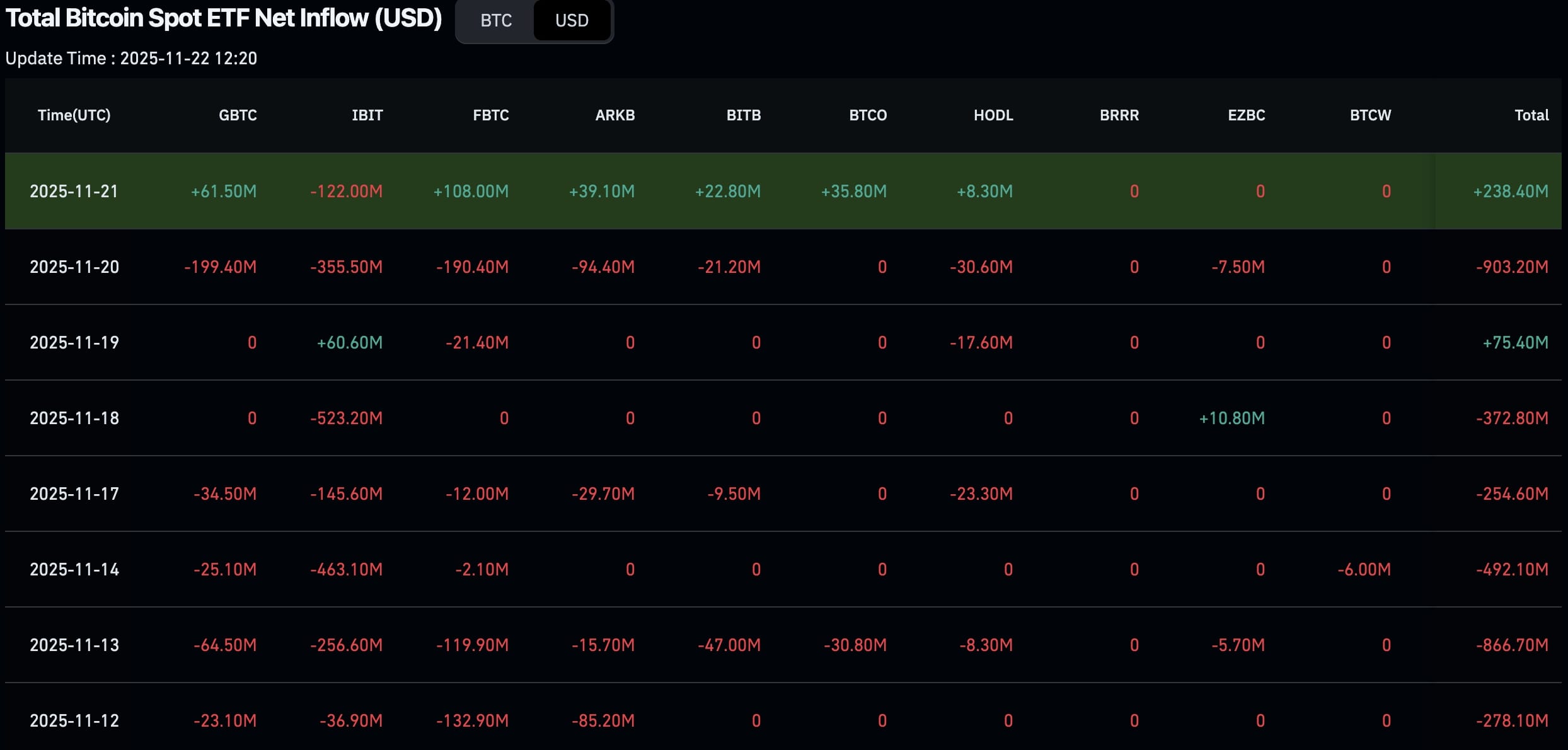
Task: Click the -278.10M total value
Action: (1512, 721)
